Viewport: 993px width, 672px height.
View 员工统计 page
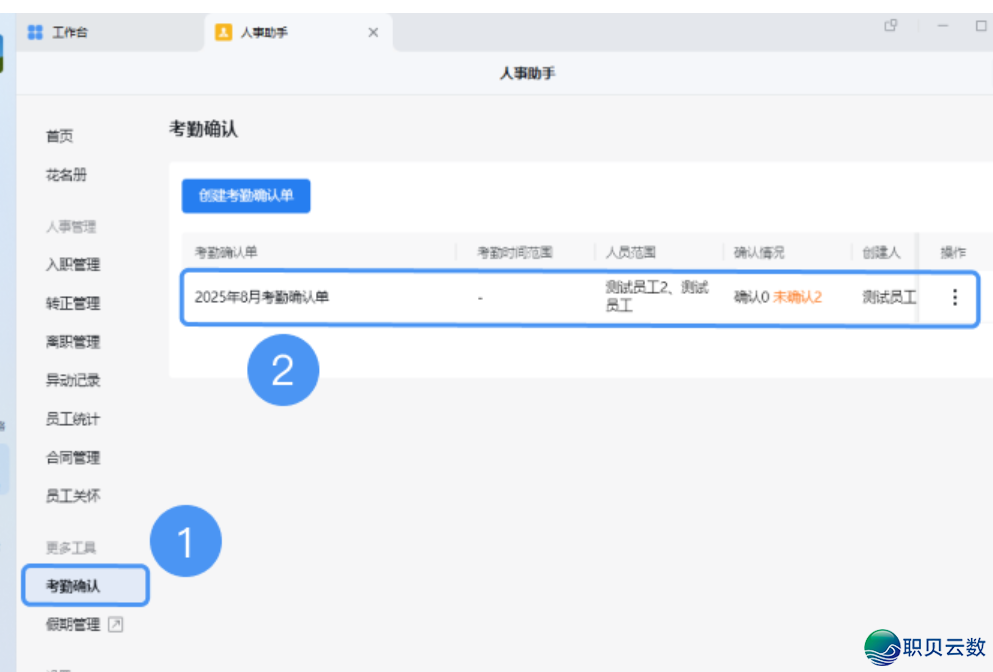pyautogui.click(x=73, y=419)
